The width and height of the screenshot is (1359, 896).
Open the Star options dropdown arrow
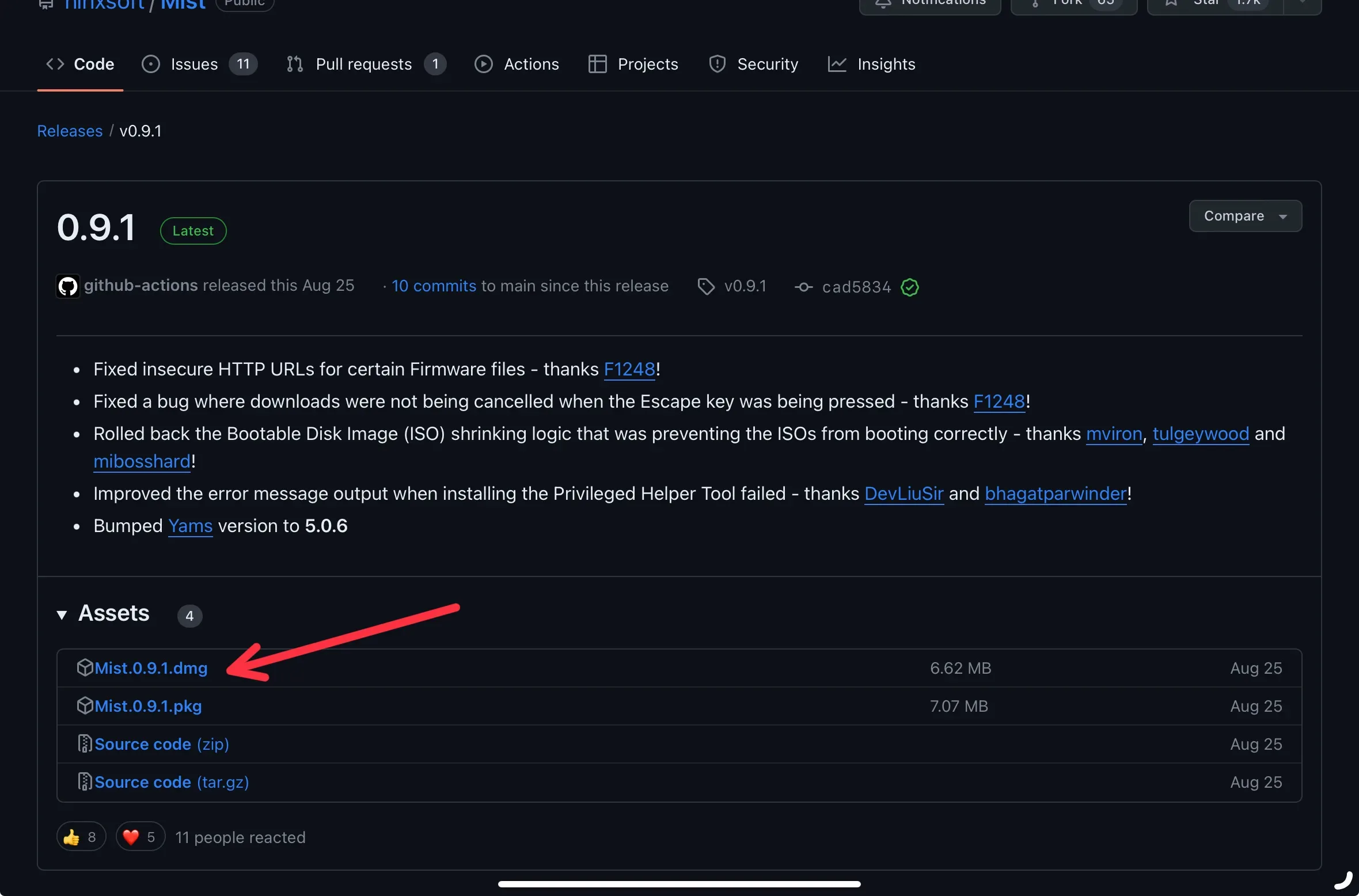(1303, 3)
